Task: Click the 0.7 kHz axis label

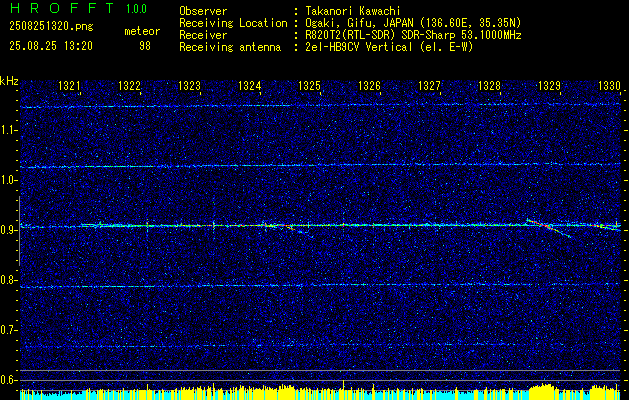Action: tap(8, 330)
